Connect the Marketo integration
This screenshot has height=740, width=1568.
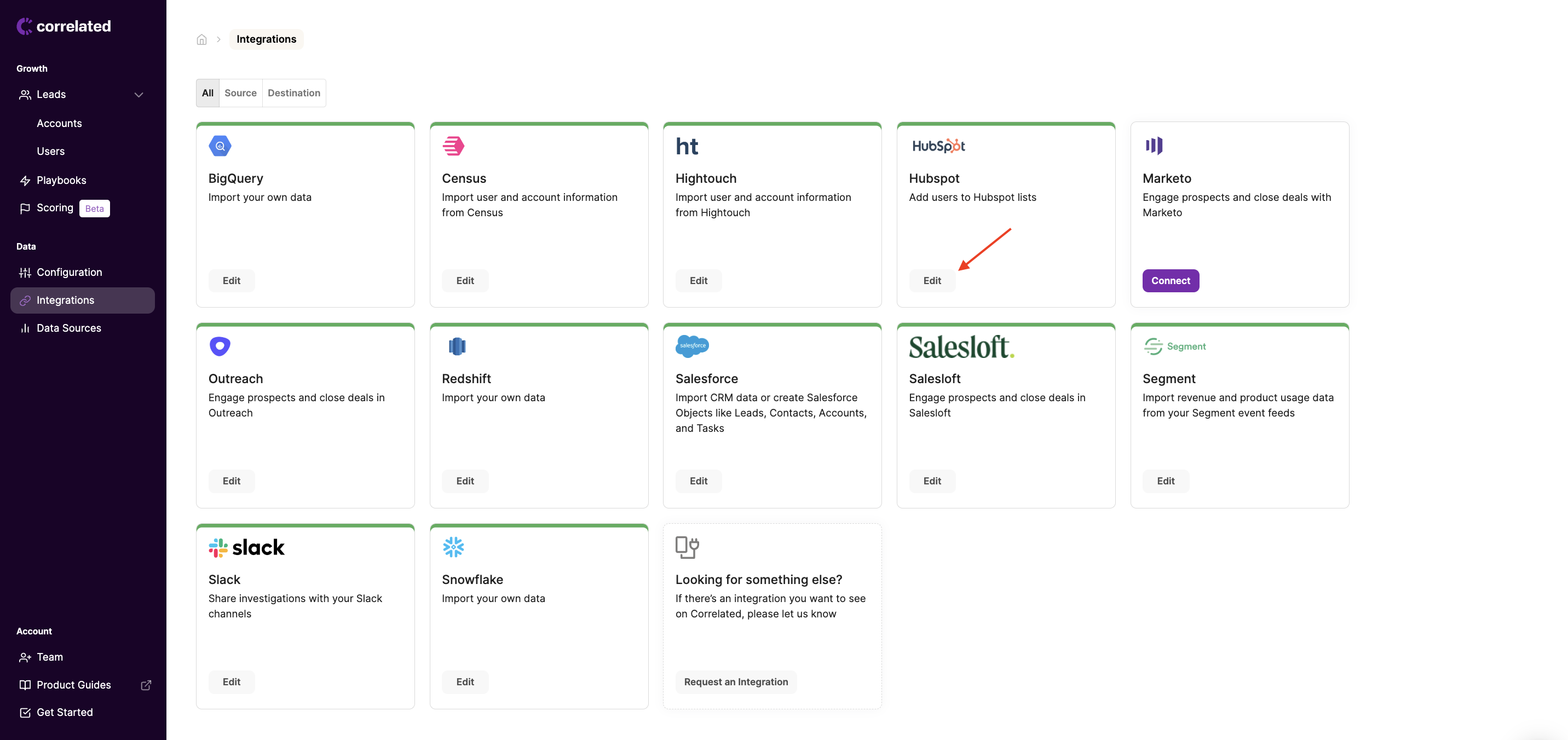[1170, 281]
